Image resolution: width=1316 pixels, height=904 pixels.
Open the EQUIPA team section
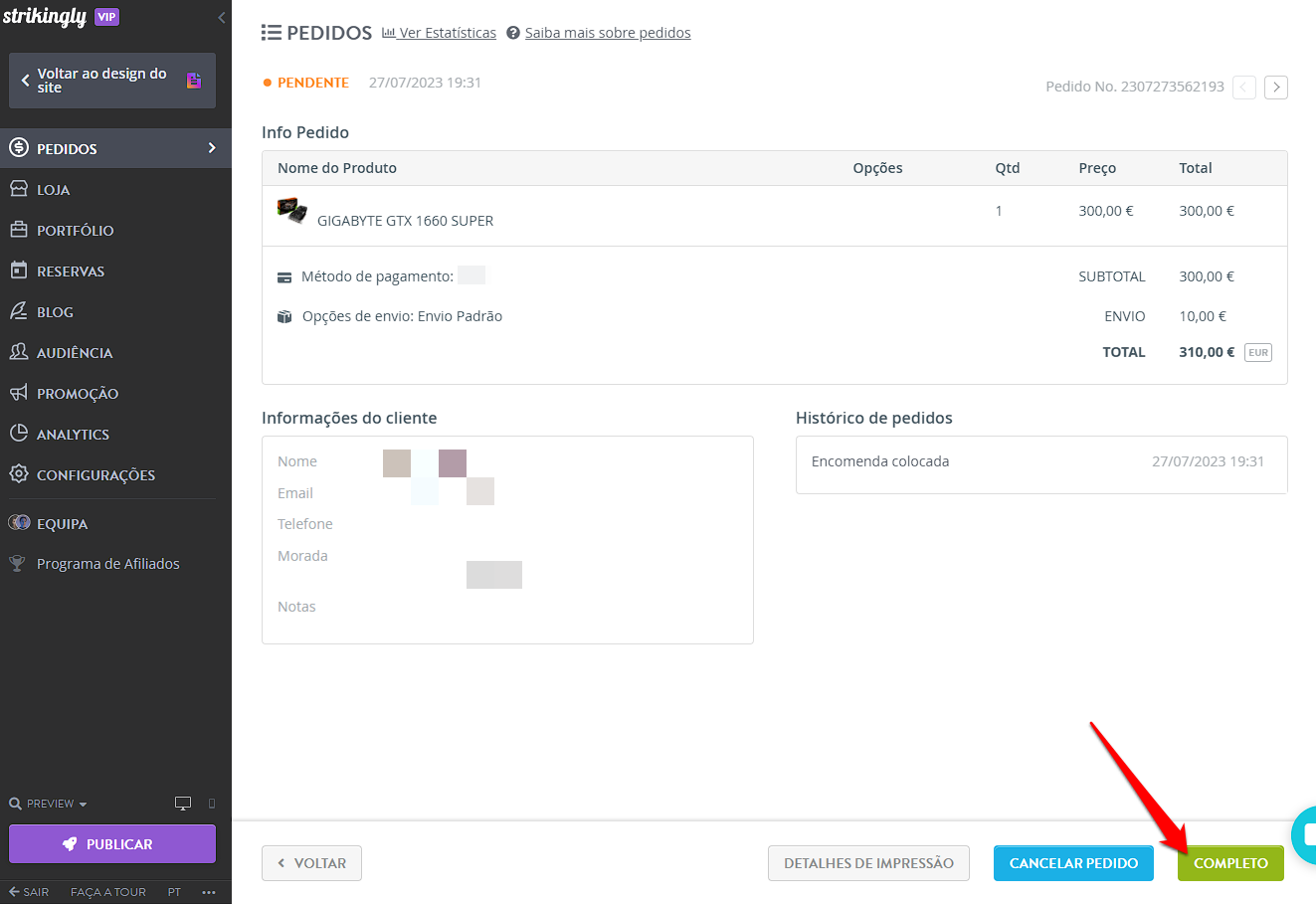[115, 523]
